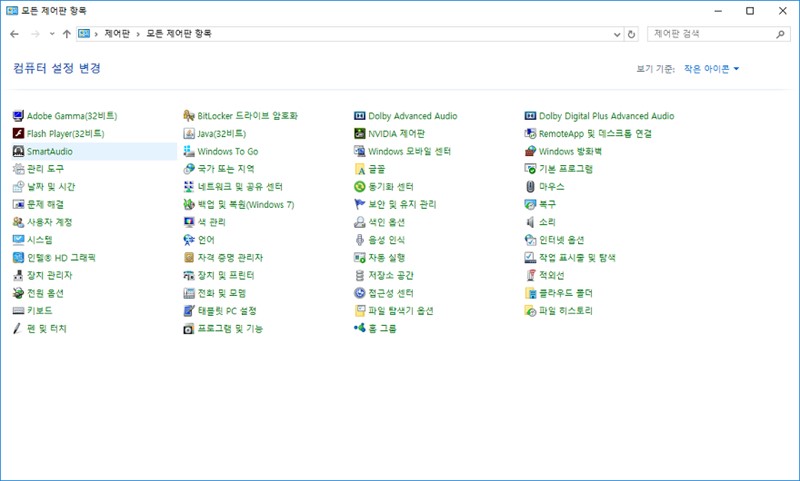This screenshot has width=800, height=481.
Task: Click the search magnifier icon
Action: pyautogui.click(x=780, y=34)
